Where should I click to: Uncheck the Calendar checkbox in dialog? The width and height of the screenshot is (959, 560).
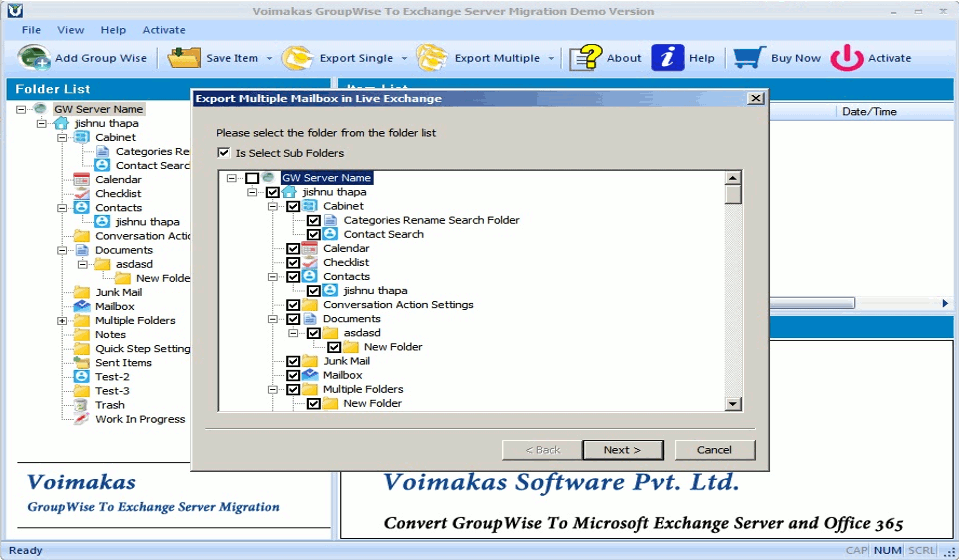tap(293, 248)
